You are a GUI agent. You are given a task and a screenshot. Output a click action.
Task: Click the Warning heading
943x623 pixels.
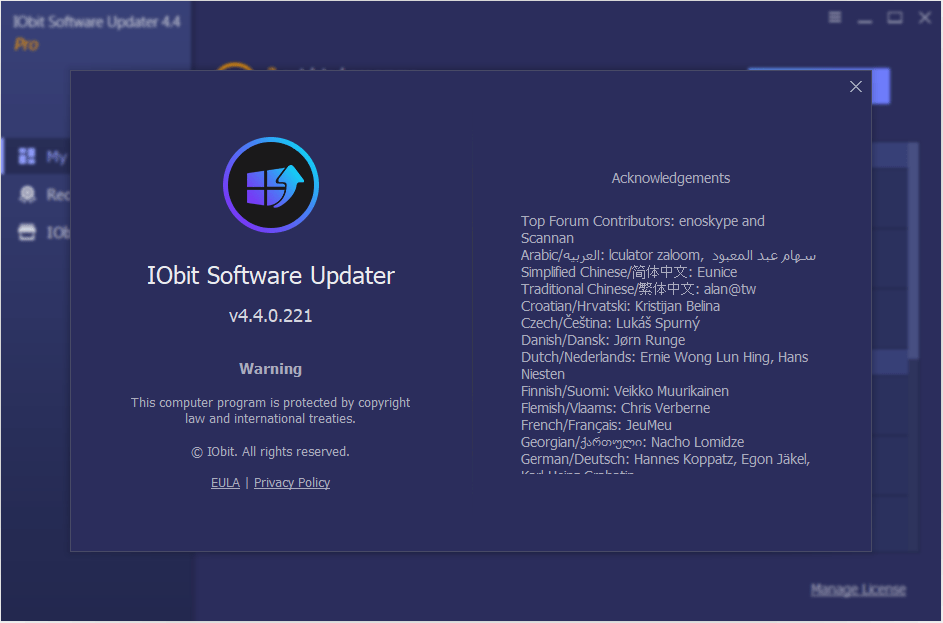(x=271, y=369)
